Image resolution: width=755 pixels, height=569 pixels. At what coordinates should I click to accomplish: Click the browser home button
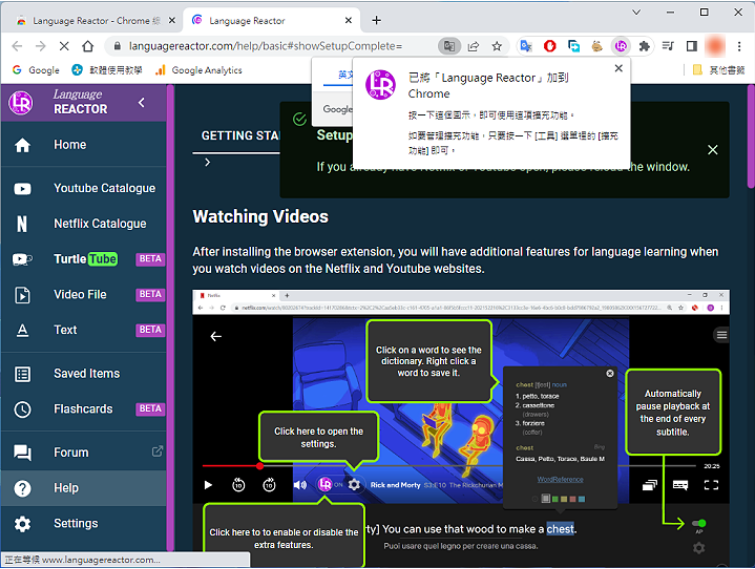click(88, 46)
